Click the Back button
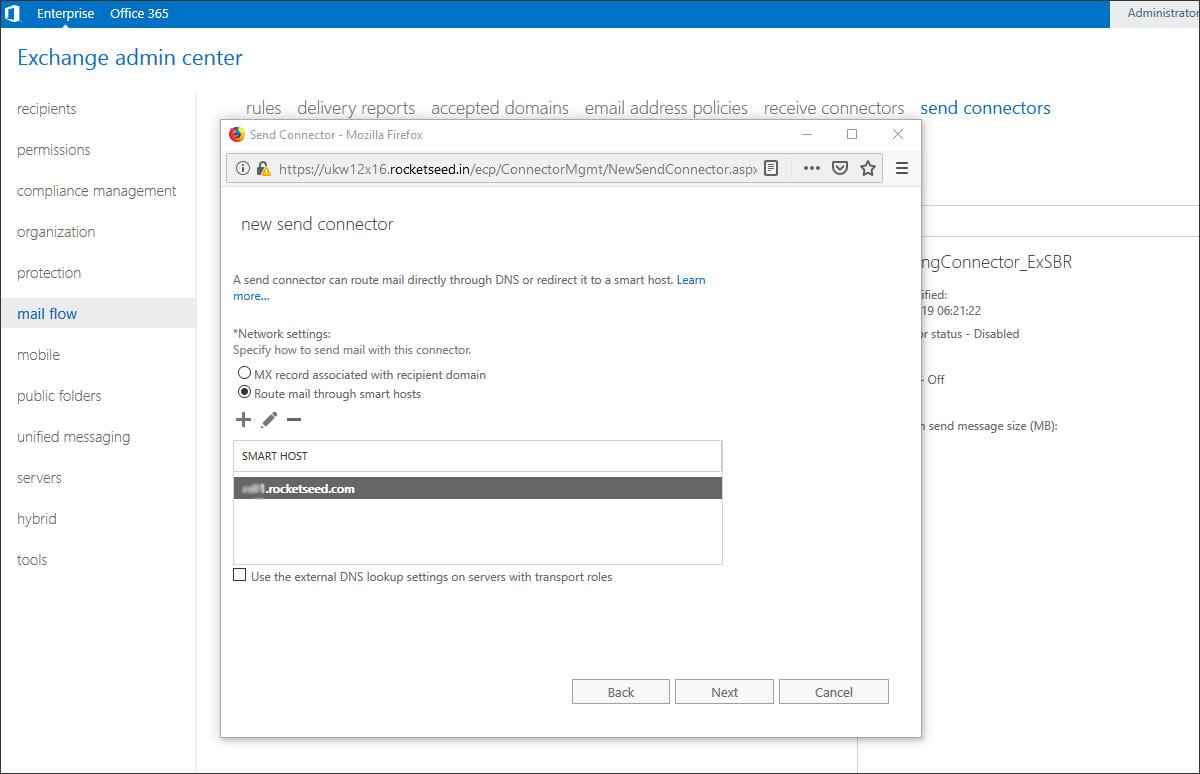1200x774 pixels. tap(621, 692)
